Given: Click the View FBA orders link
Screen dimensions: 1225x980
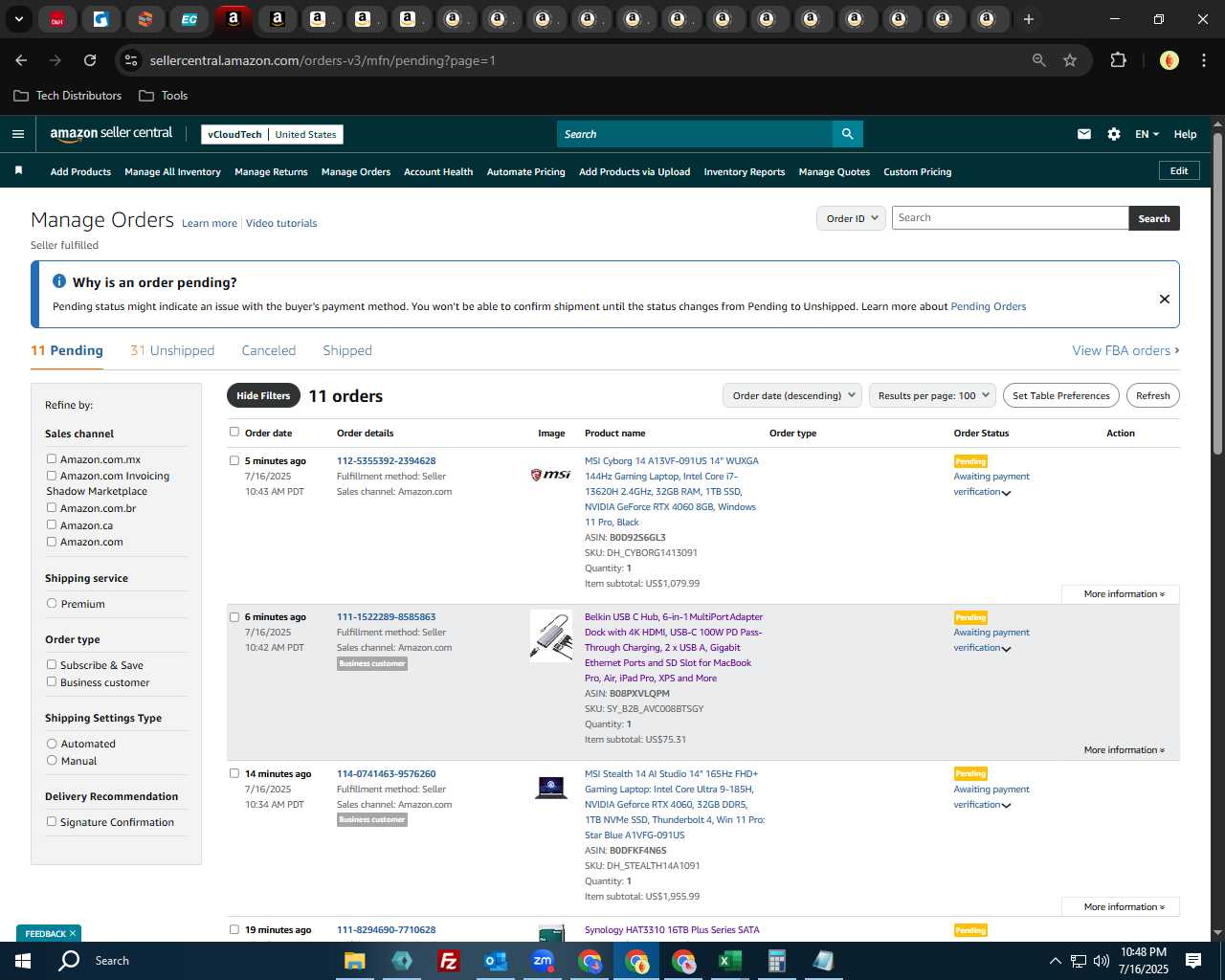Looking at the screenshot, I should (1125, 350).
